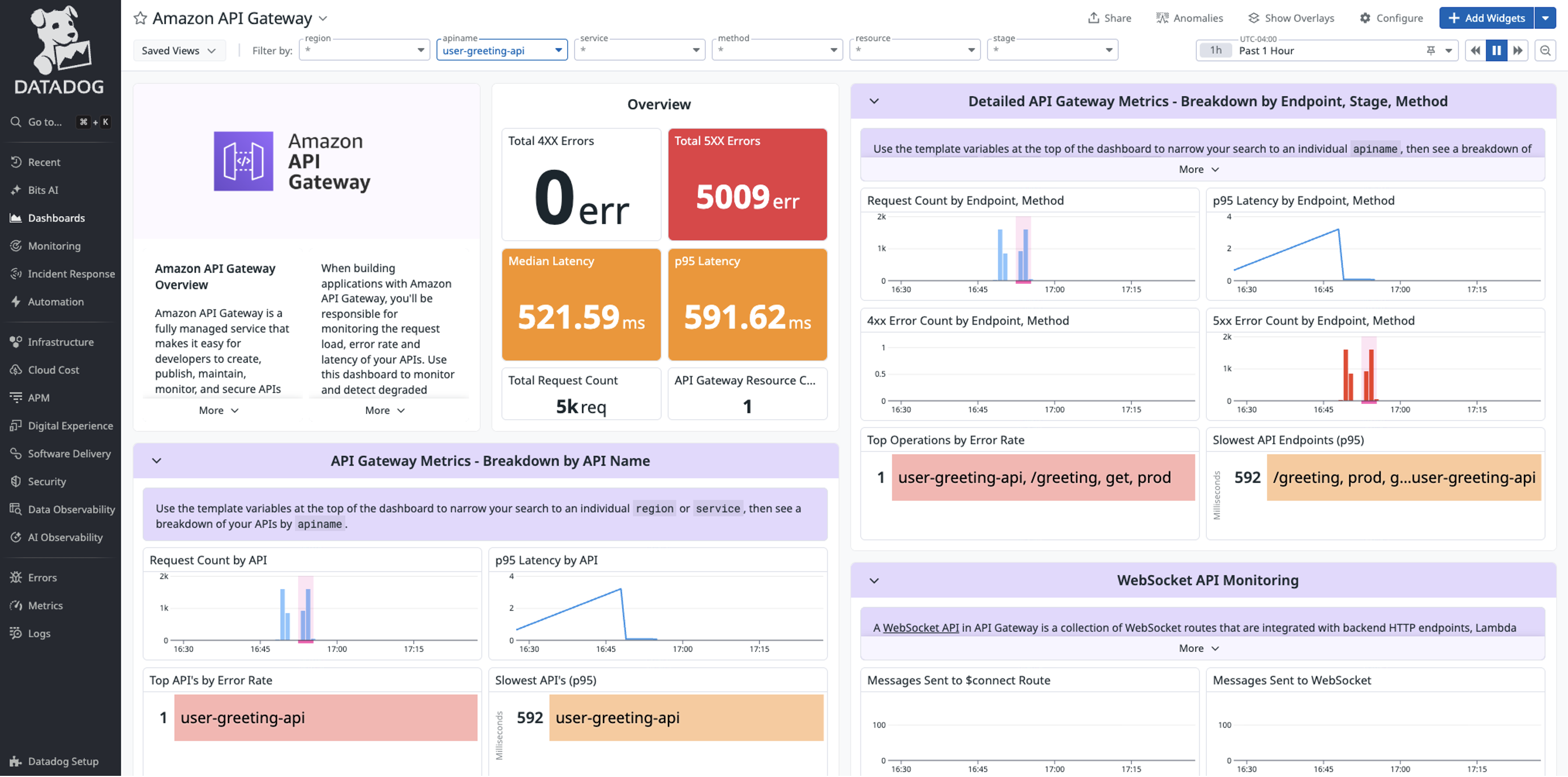Click the Amazon API Gateway purple logo
Image resolution: width=1568 pixels, height=777 pixels.
tap(243, 161)
